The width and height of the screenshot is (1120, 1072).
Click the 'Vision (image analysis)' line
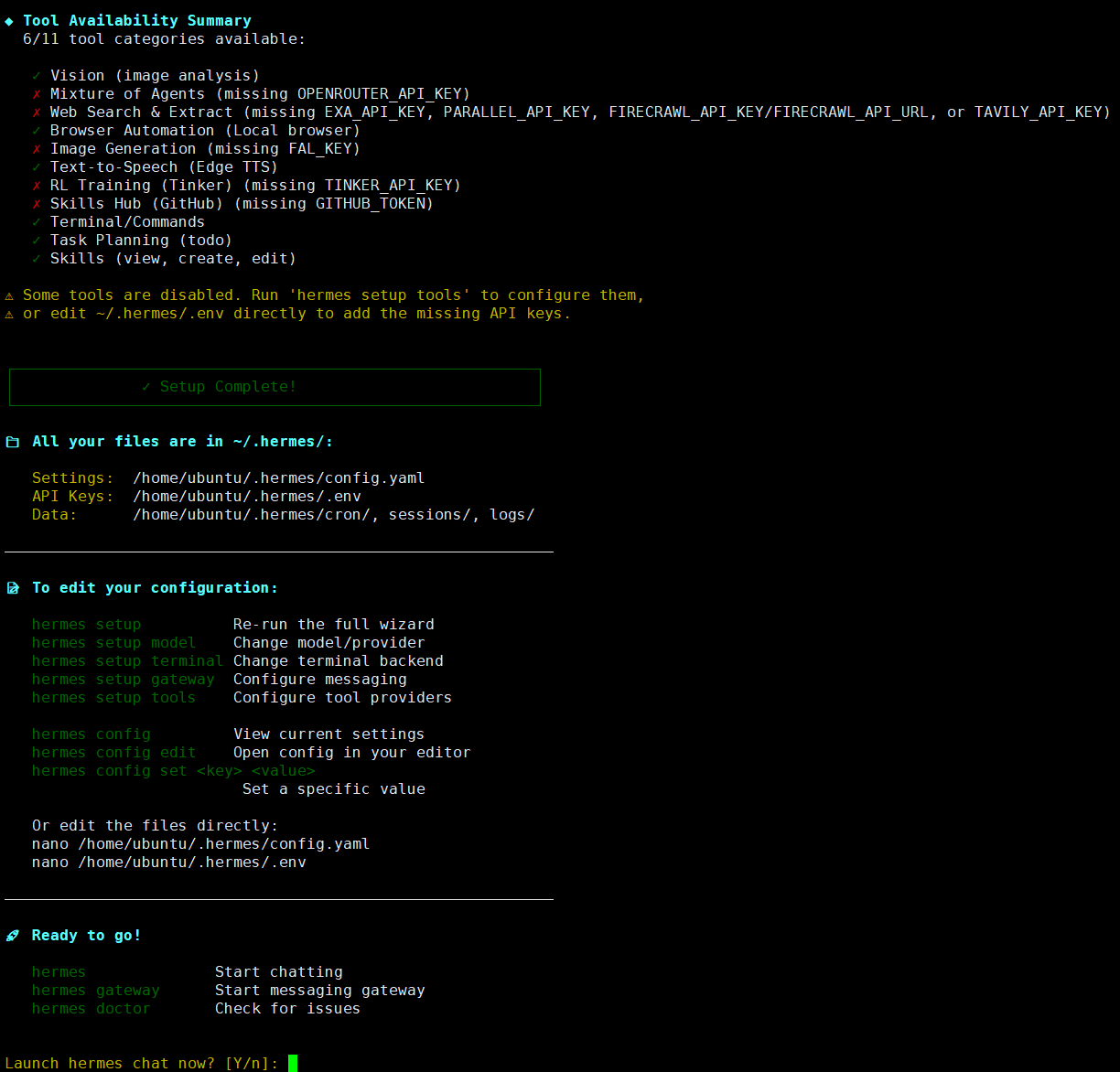pos(156,76)
